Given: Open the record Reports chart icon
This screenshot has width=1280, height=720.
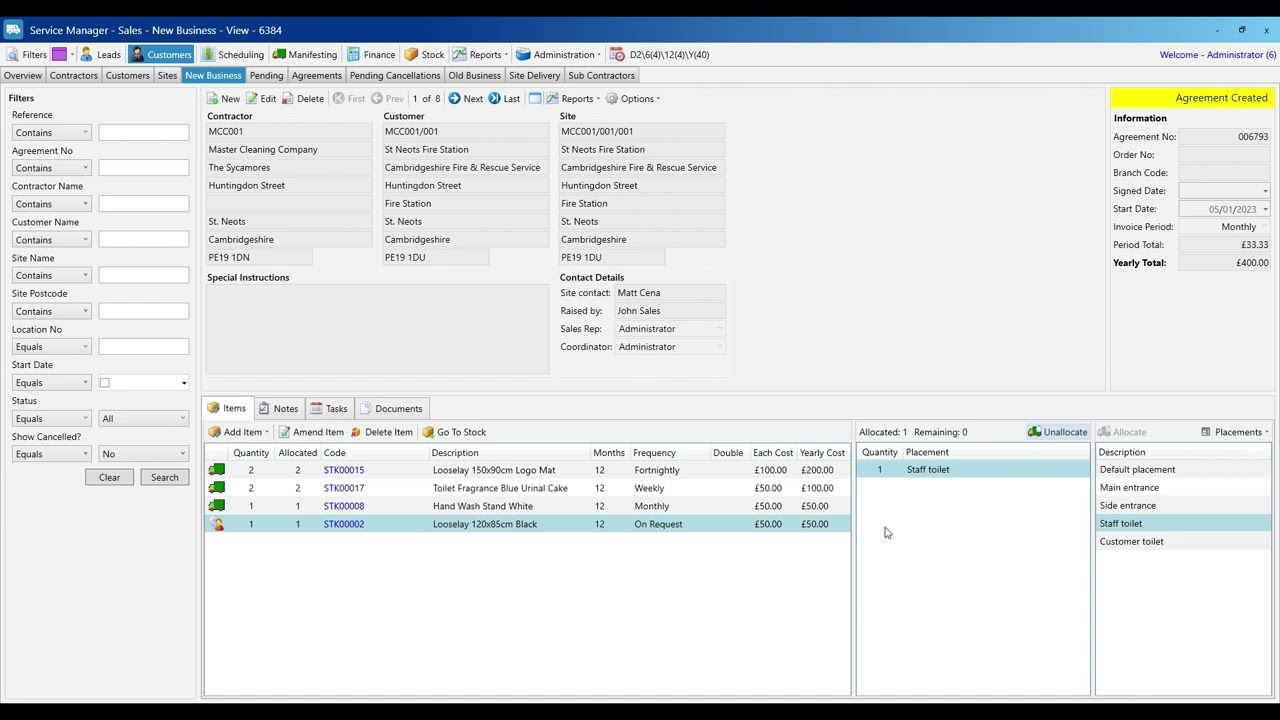Looking at the screenshot, I should (552, 99).
